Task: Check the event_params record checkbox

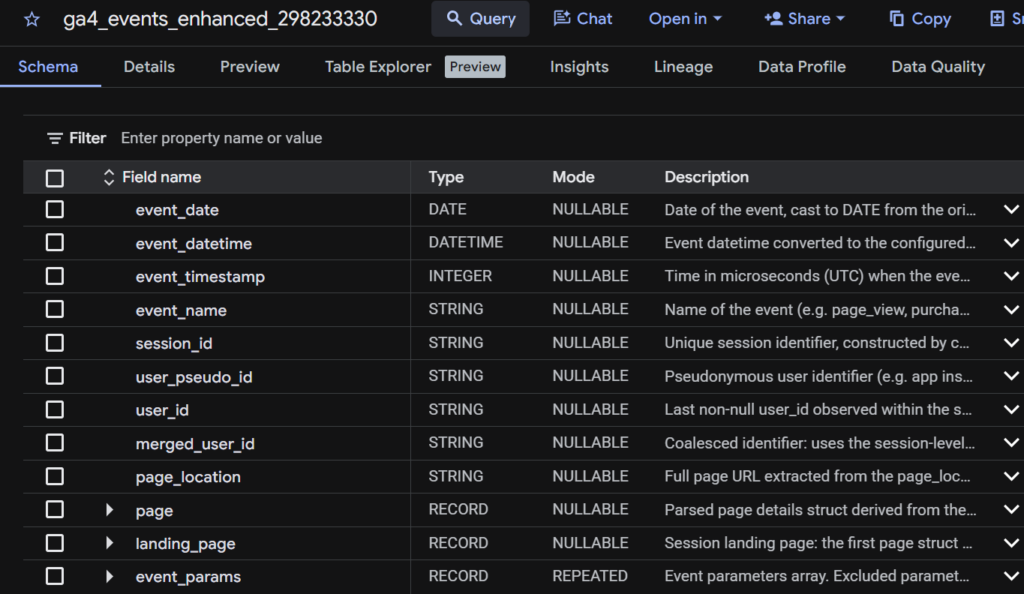Action: point(55,576)
